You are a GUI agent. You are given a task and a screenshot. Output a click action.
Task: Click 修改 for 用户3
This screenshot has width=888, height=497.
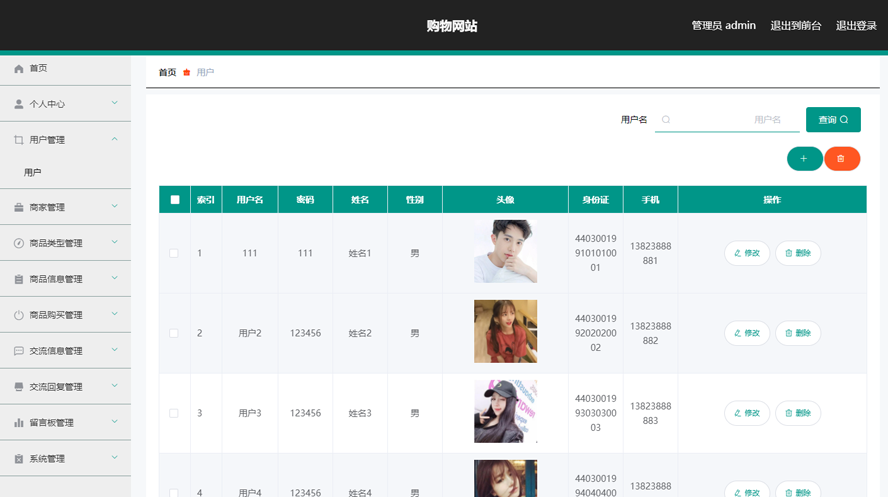[x=746, y=413]
